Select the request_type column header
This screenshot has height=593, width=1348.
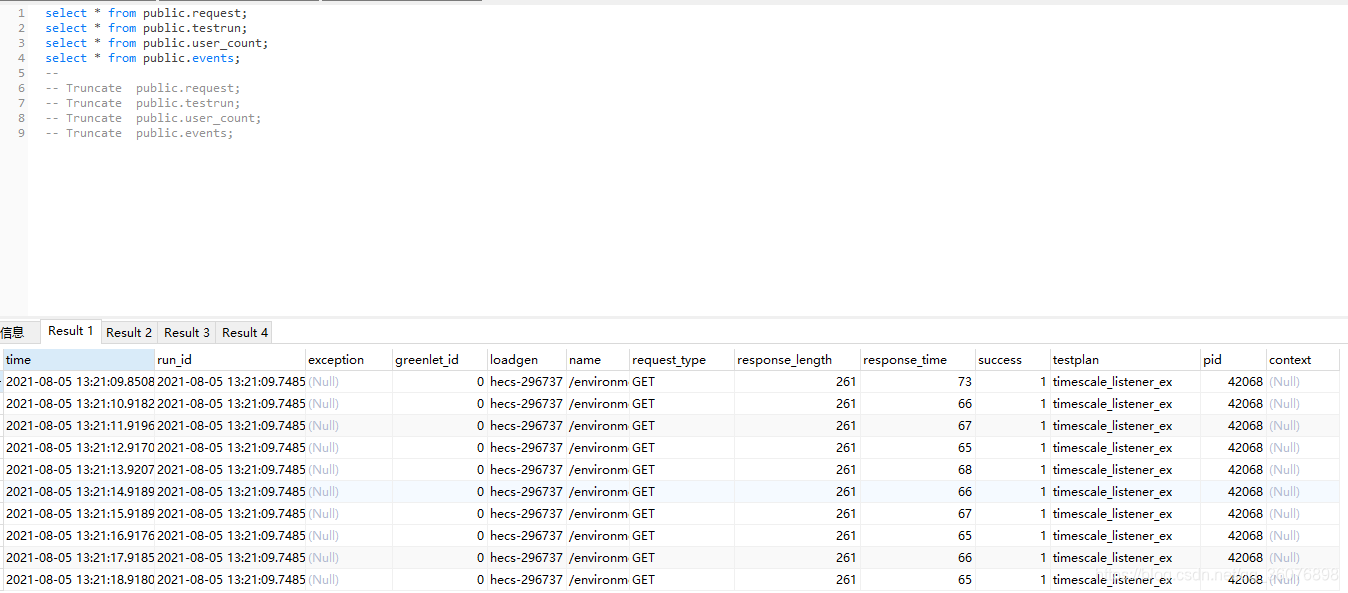point(682,360)
